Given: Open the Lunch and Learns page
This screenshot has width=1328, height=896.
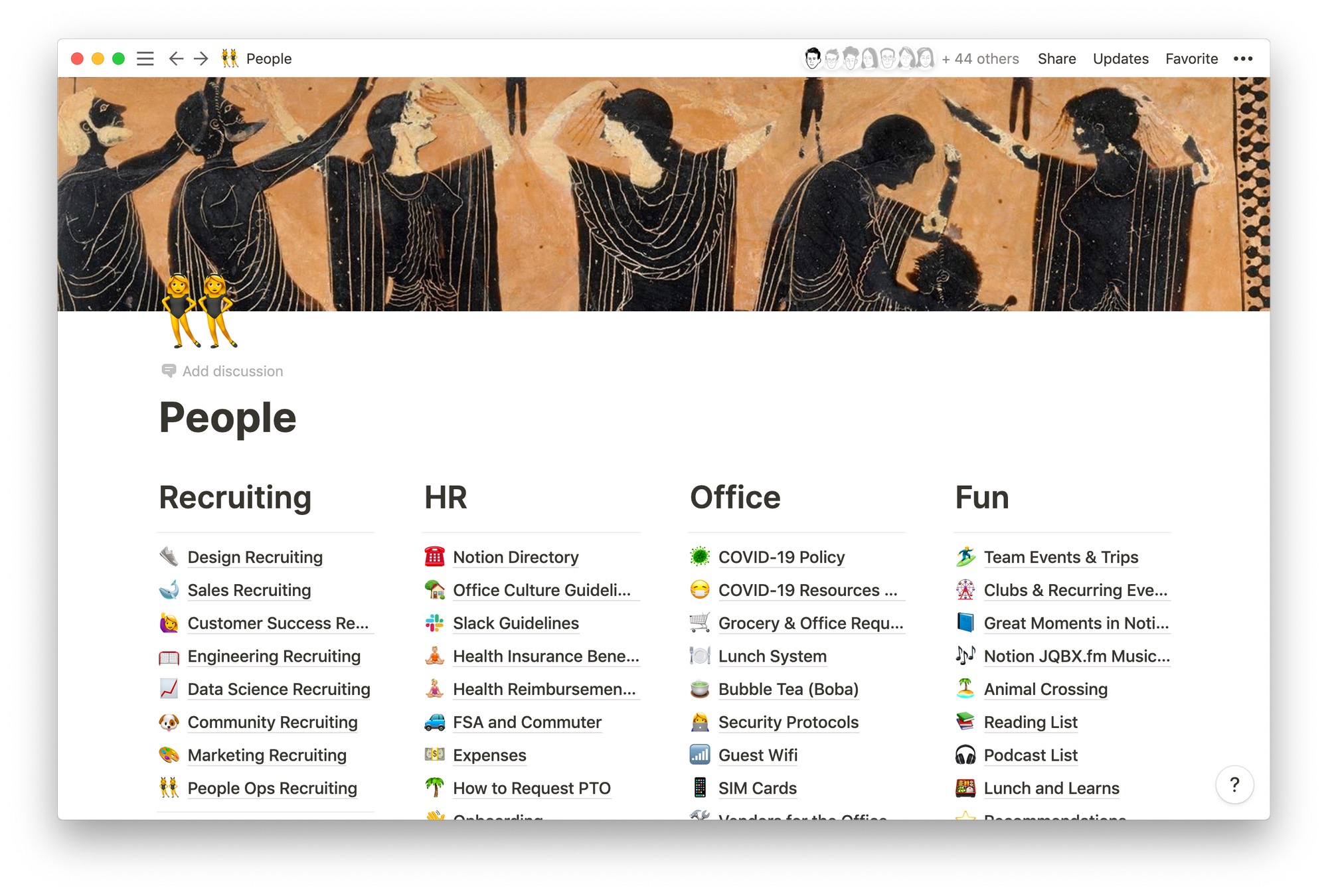Looking at the screenshot, I should (x=1052, y=788).
